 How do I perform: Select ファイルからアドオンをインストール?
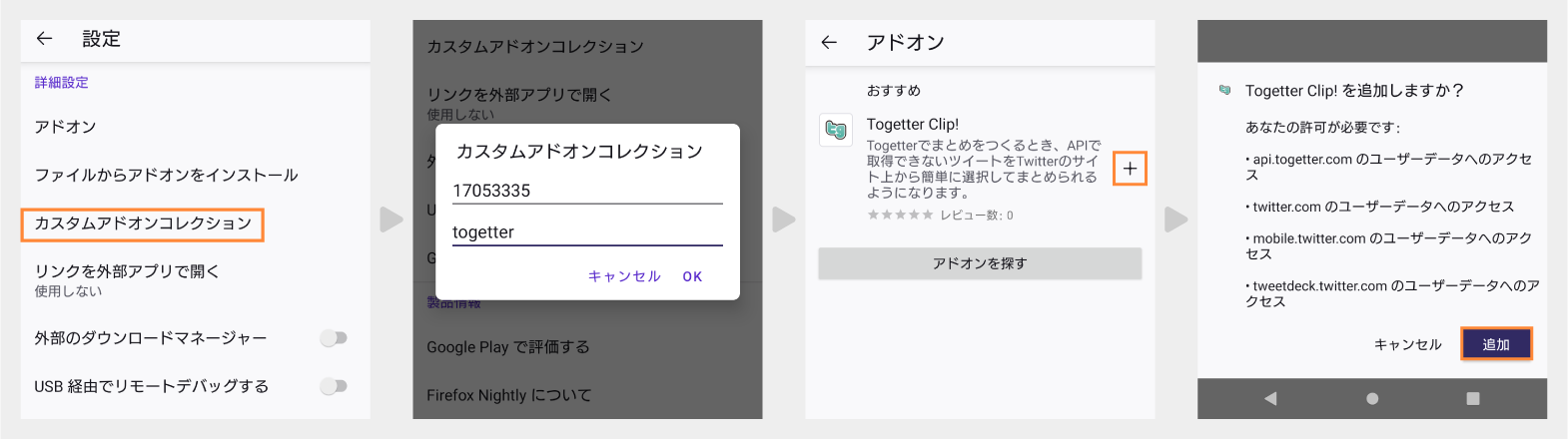point(166,175)
